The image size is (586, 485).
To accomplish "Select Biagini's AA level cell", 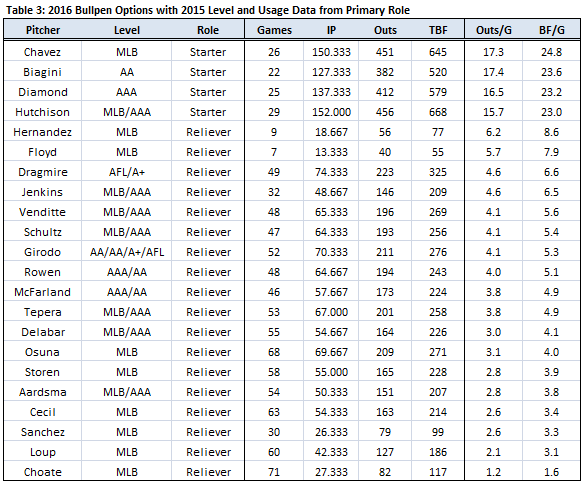I will point(127,72).
